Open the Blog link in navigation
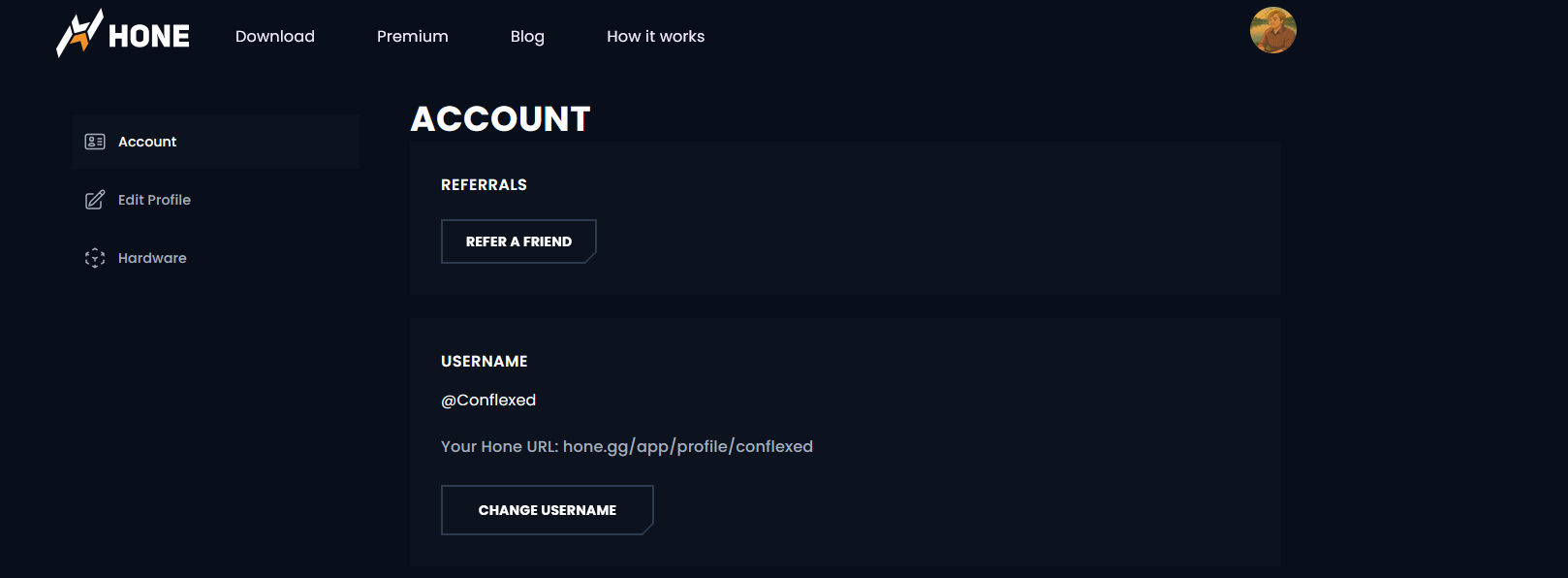The width and height of the screenshot is (1568, 578). coord(527,36)
